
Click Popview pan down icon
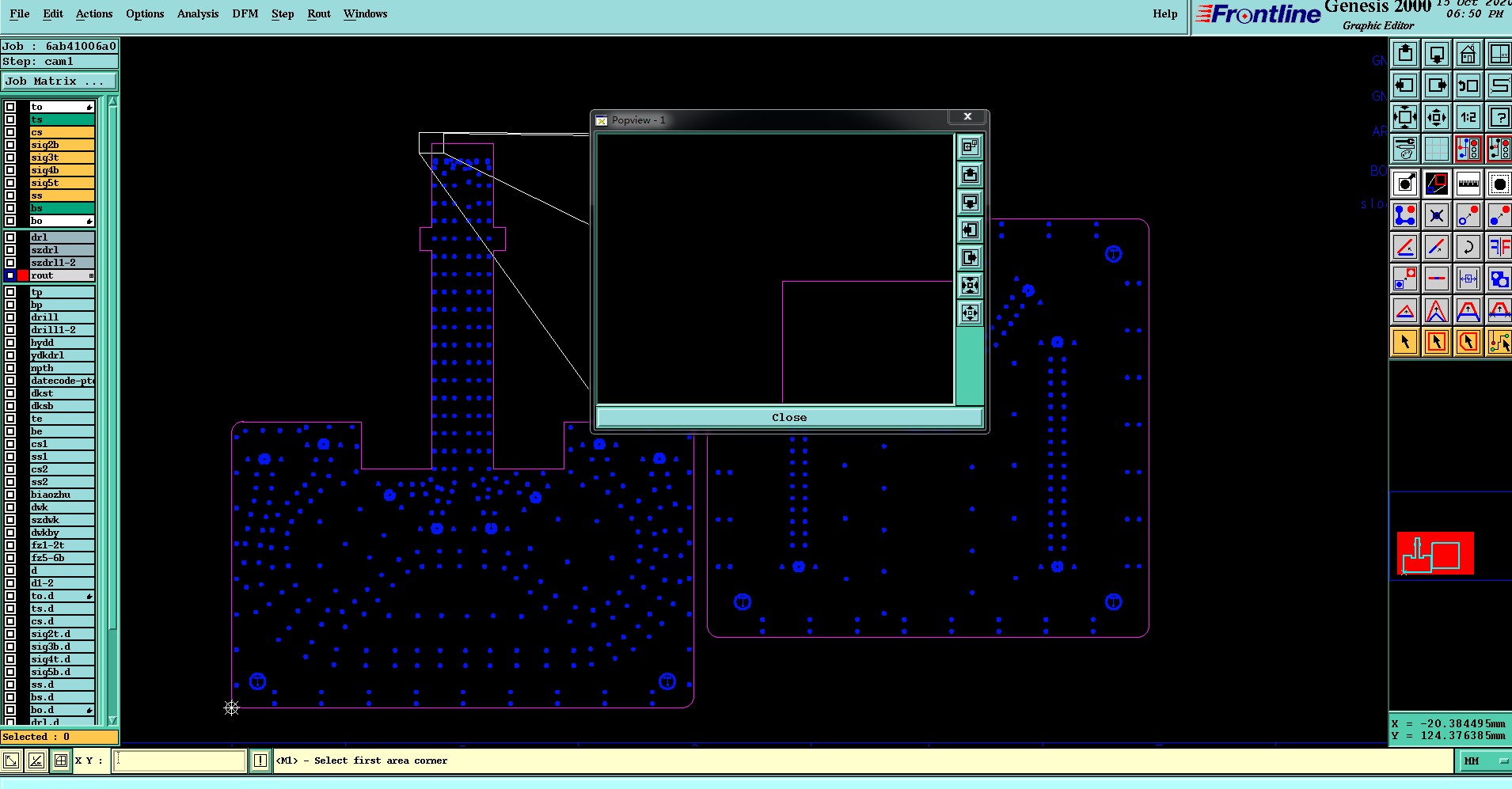pyautogui.click(x=971, y=203)
